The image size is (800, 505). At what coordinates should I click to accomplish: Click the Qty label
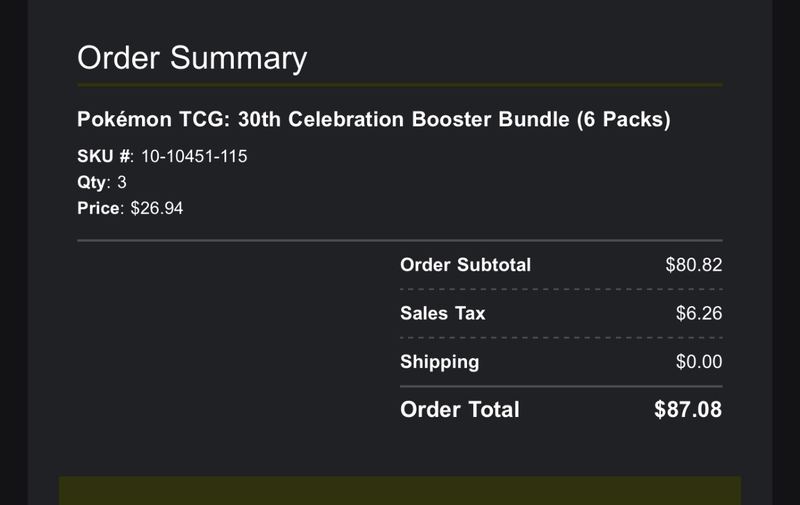[x=92, y=183]
